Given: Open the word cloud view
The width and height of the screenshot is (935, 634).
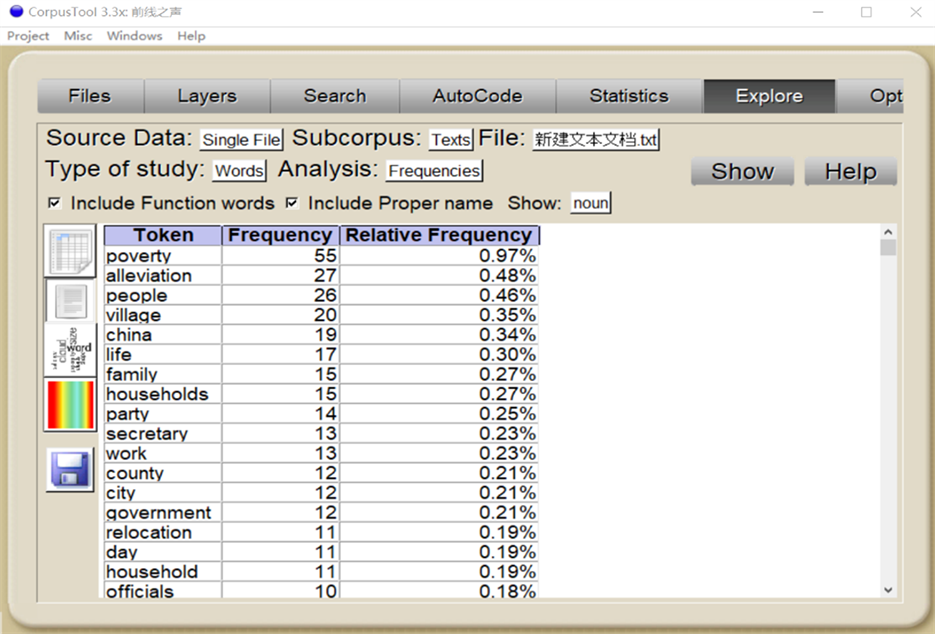Looking at the screenshot, I should click(70, 352).
